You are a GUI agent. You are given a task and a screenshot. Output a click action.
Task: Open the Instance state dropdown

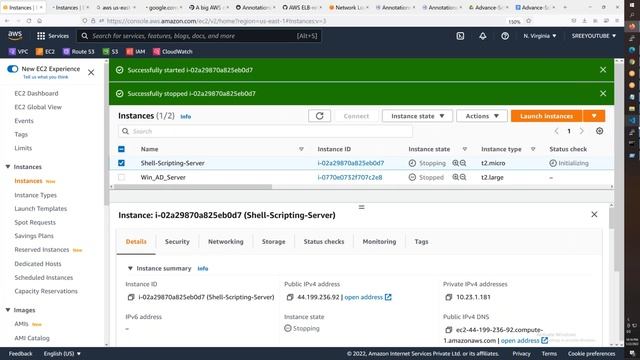417,116
